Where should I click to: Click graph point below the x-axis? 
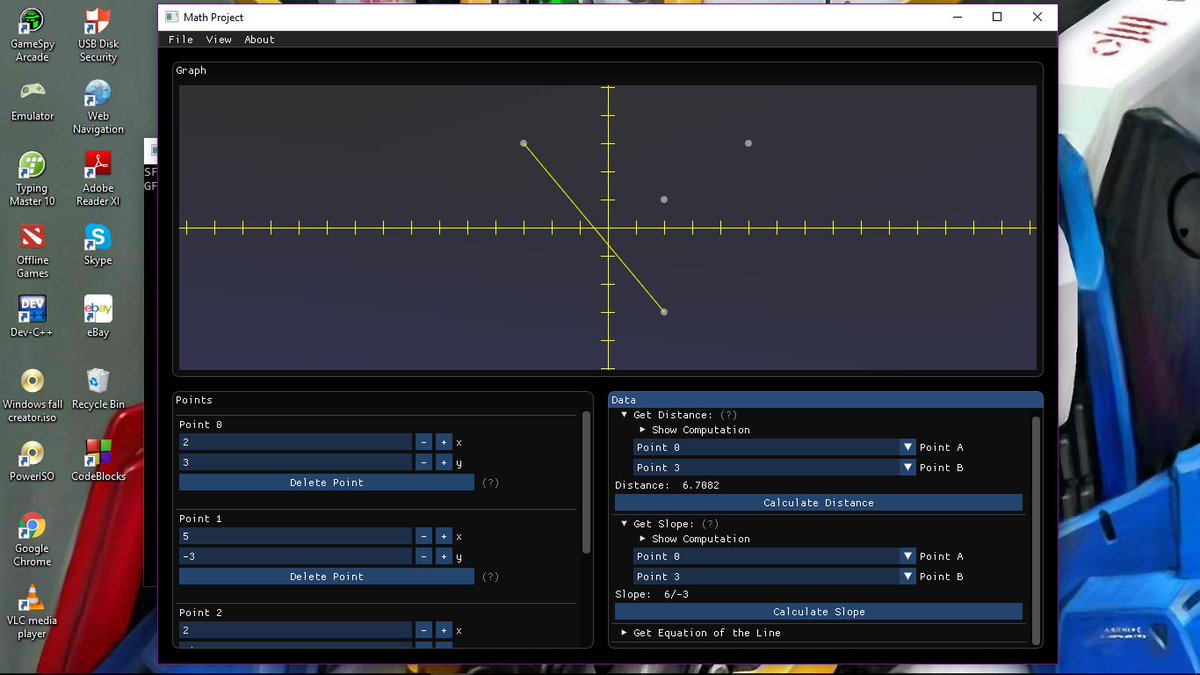[664, 312]
